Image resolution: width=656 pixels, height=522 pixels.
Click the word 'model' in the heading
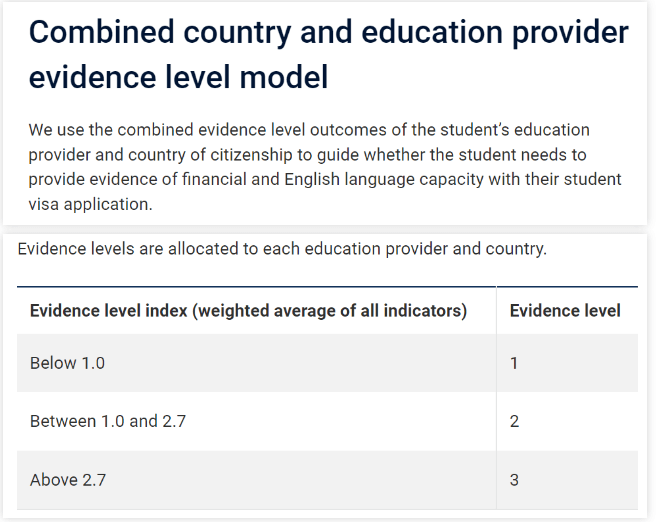[x=284, y=77]
